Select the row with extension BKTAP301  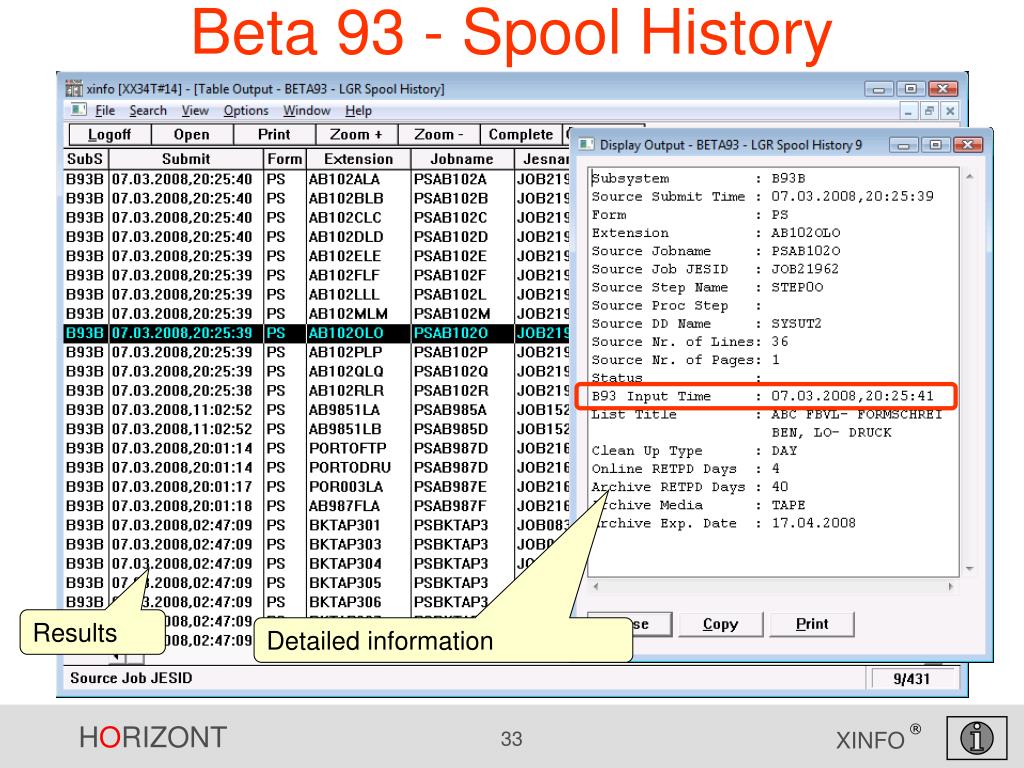point(317,526)
